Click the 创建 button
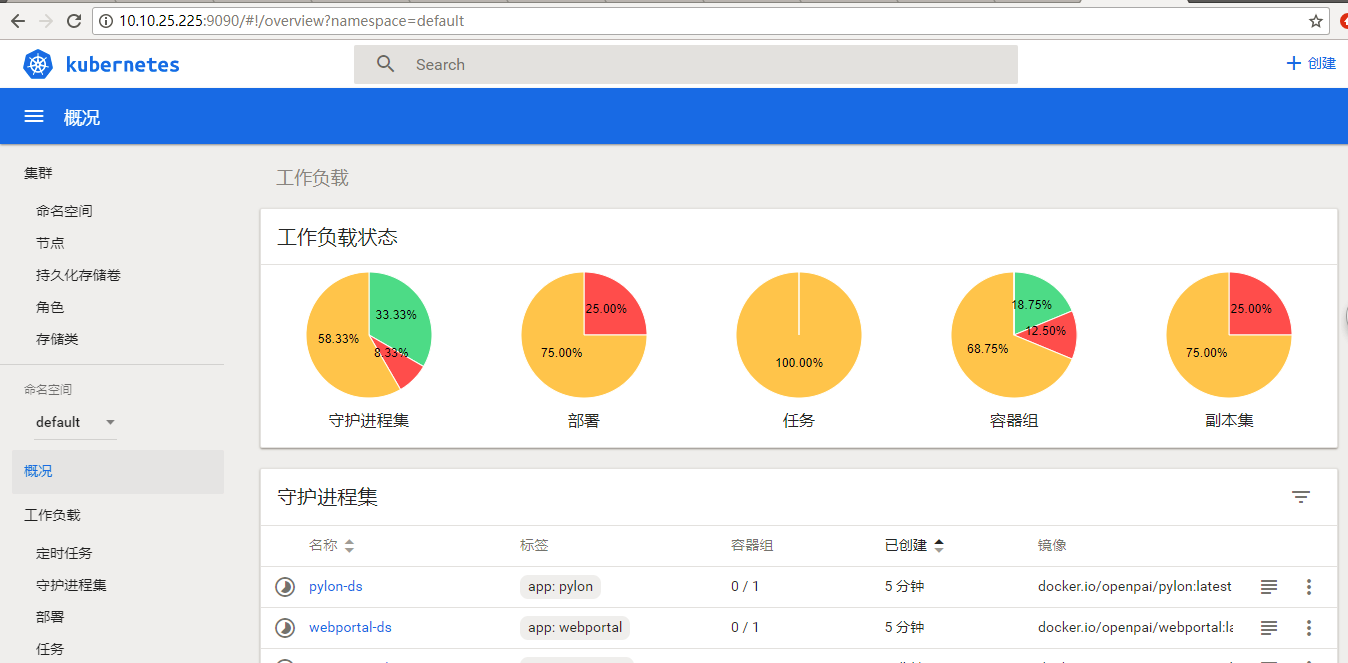The image size is (1348, 663). 1311,62
